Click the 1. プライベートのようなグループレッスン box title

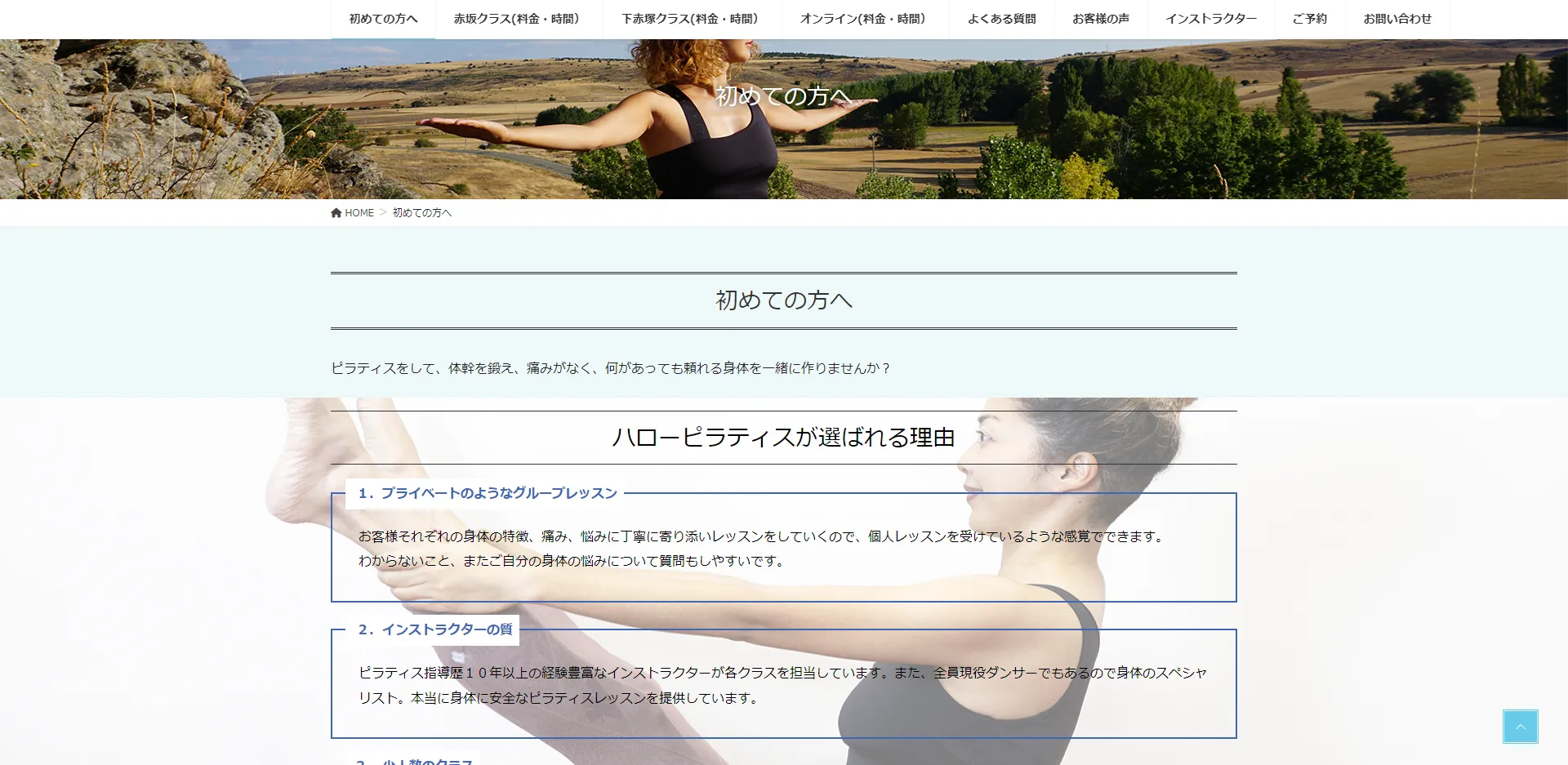[488, 493]
